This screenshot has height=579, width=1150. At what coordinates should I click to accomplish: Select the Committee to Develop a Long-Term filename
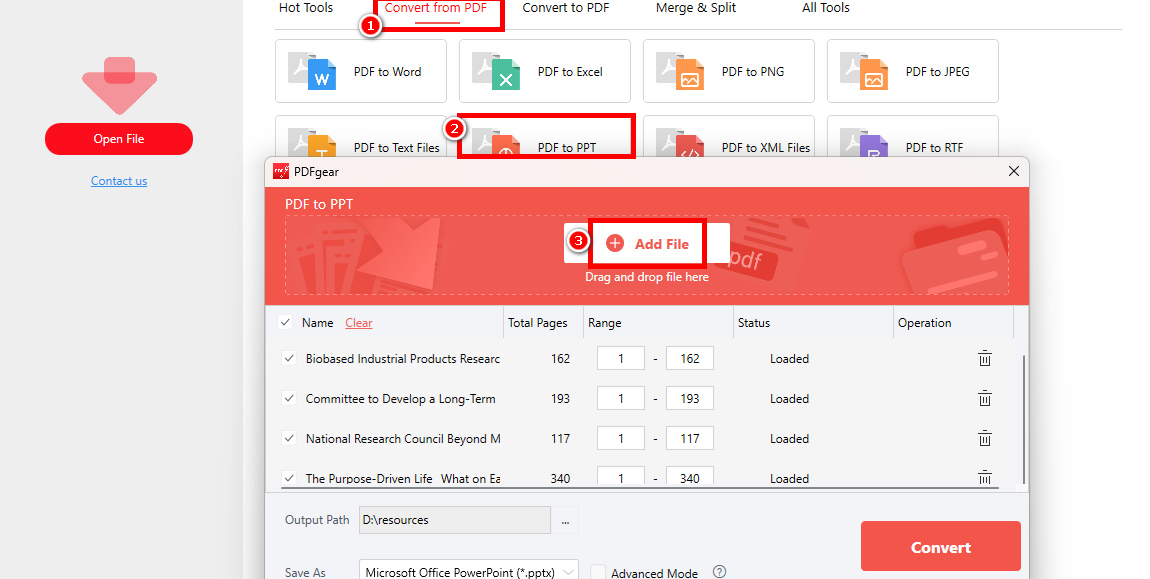coord(400,398)
